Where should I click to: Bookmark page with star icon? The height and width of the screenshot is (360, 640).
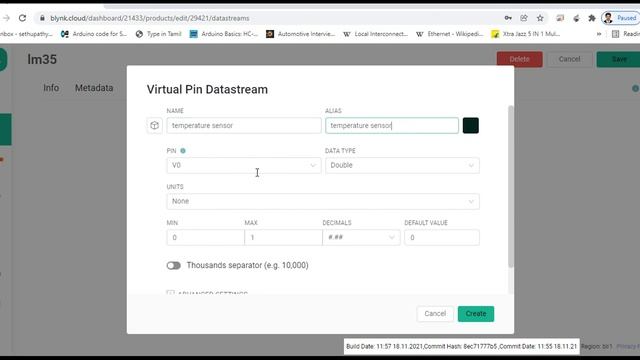[540, 18]
